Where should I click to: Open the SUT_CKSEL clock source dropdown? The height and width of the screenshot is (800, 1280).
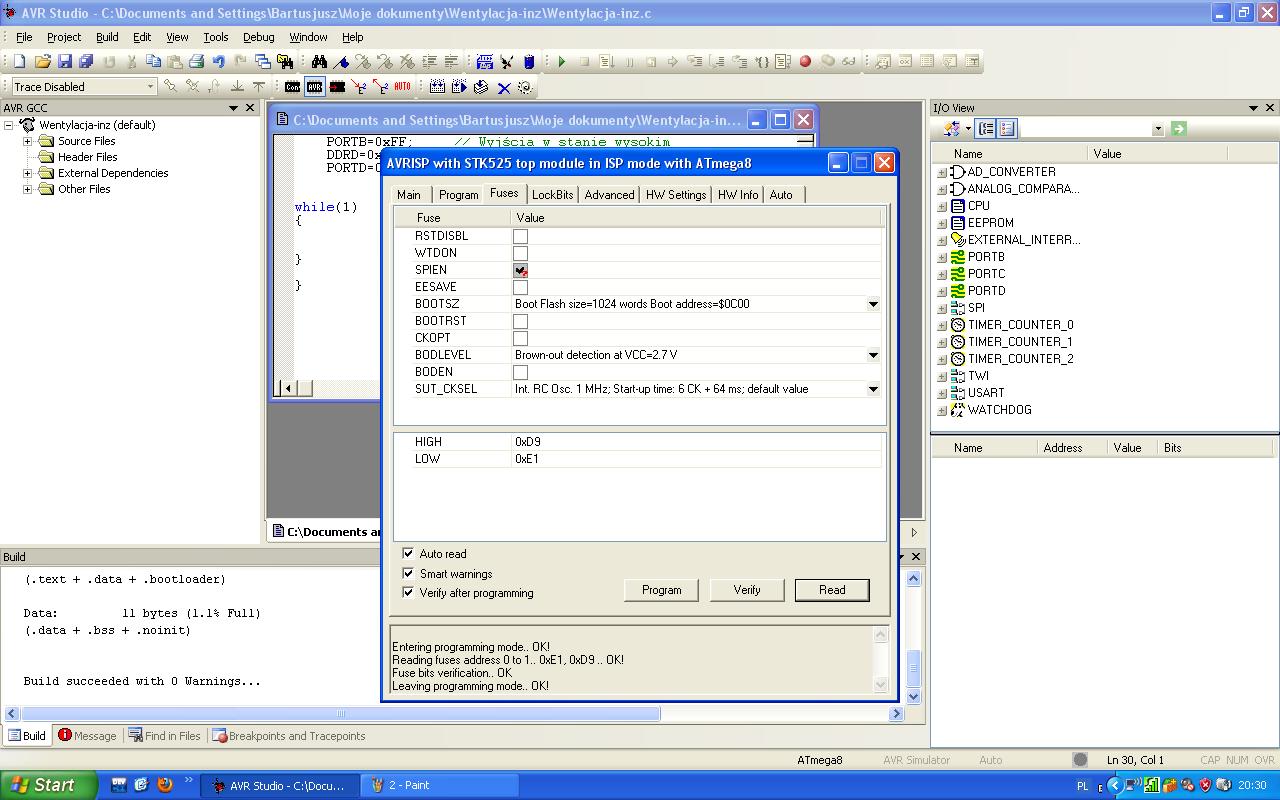(x=873, y=389)
